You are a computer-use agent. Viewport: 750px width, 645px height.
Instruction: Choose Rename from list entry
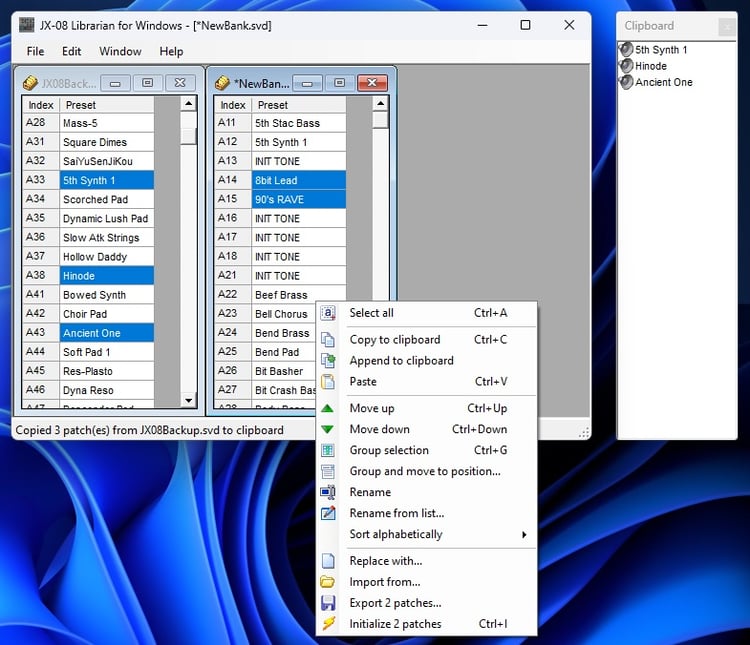[427, 513]
